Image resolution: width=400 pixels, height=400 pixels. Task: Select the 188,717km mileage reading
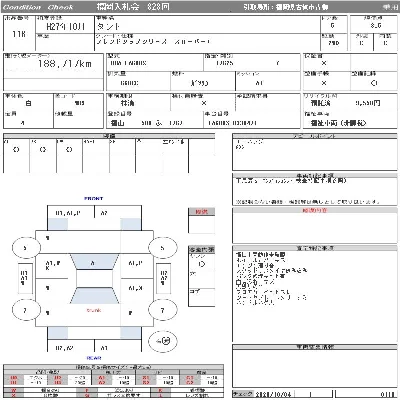tap(65, 64)
